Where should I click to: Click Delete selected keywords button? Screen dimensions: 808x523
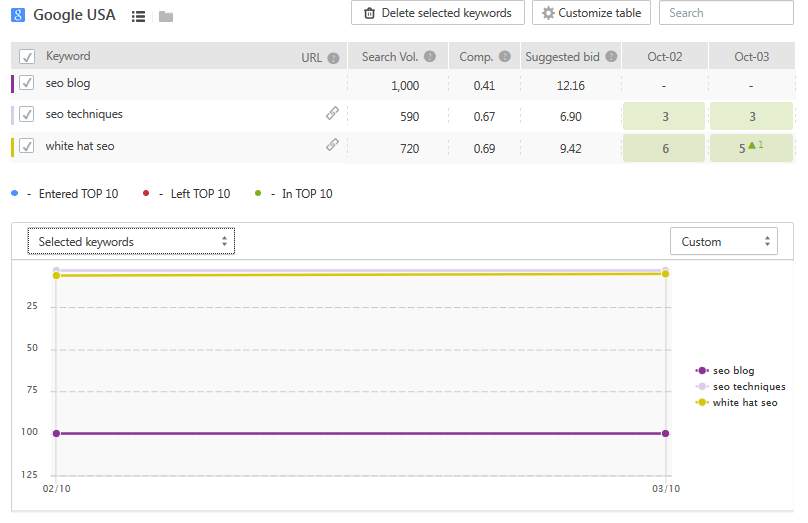pos(437,13)
